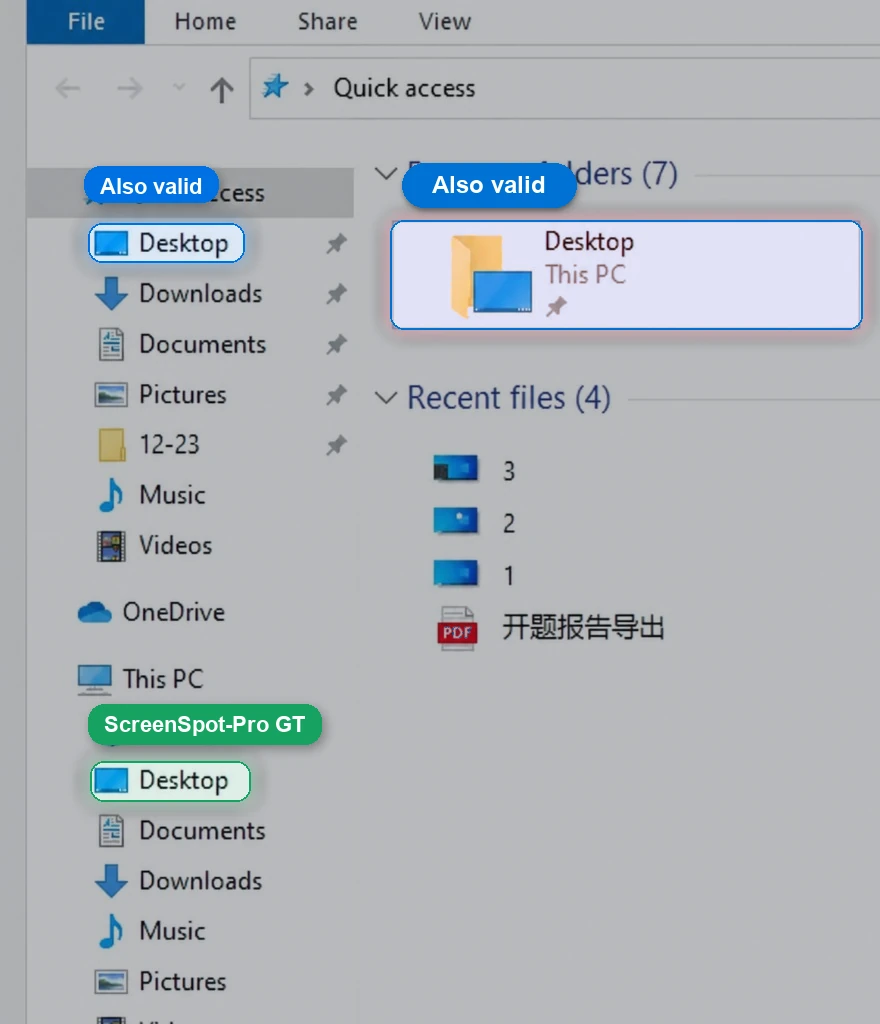The height and width of the screenshot is (1024, 880).
Task: Click the OneDrive cloud icon
Action: tap(95, 613)
